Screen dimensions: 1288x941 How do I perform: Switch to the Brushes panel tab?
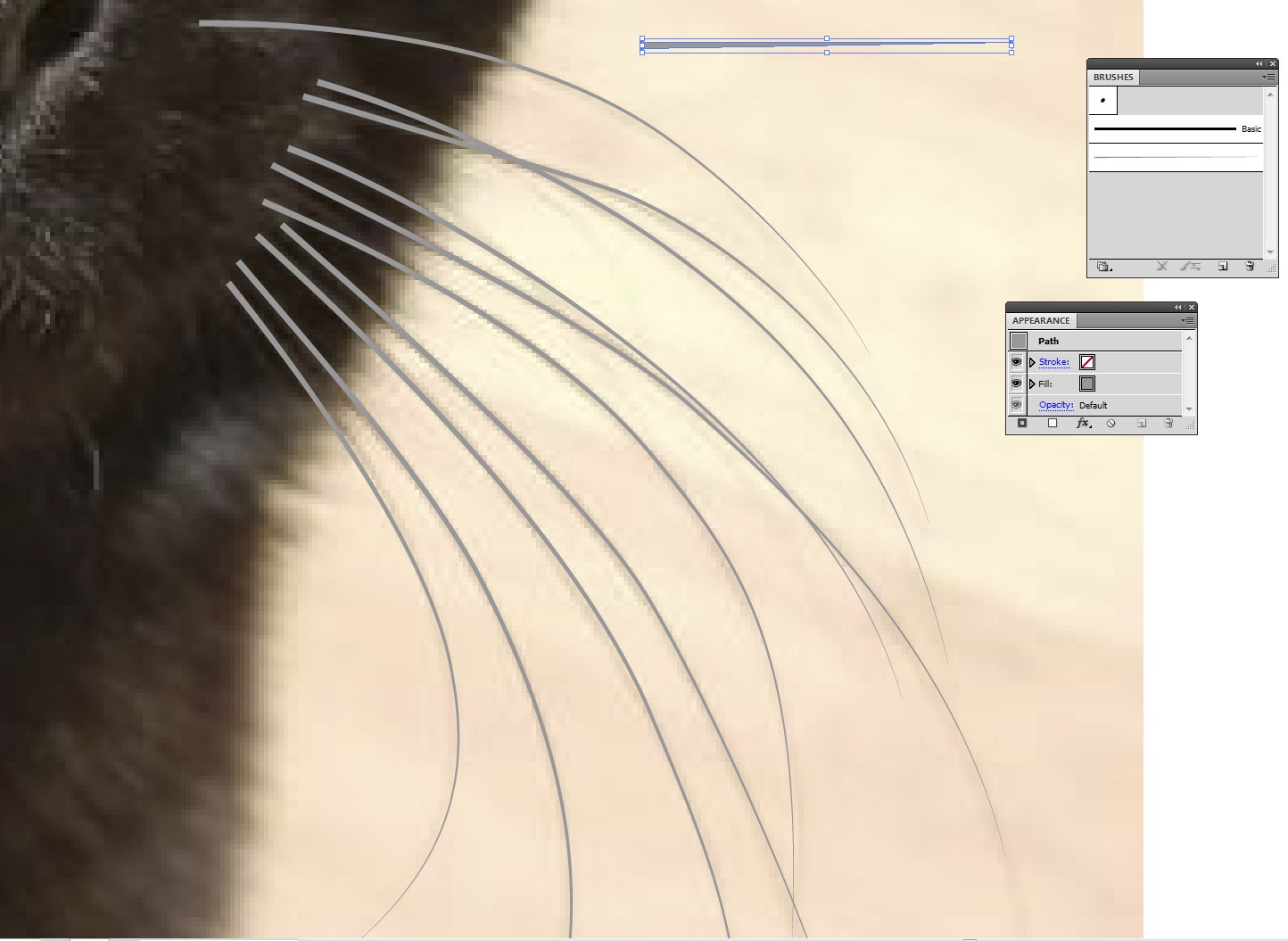pyautogui.click(x=1112, y=77)
